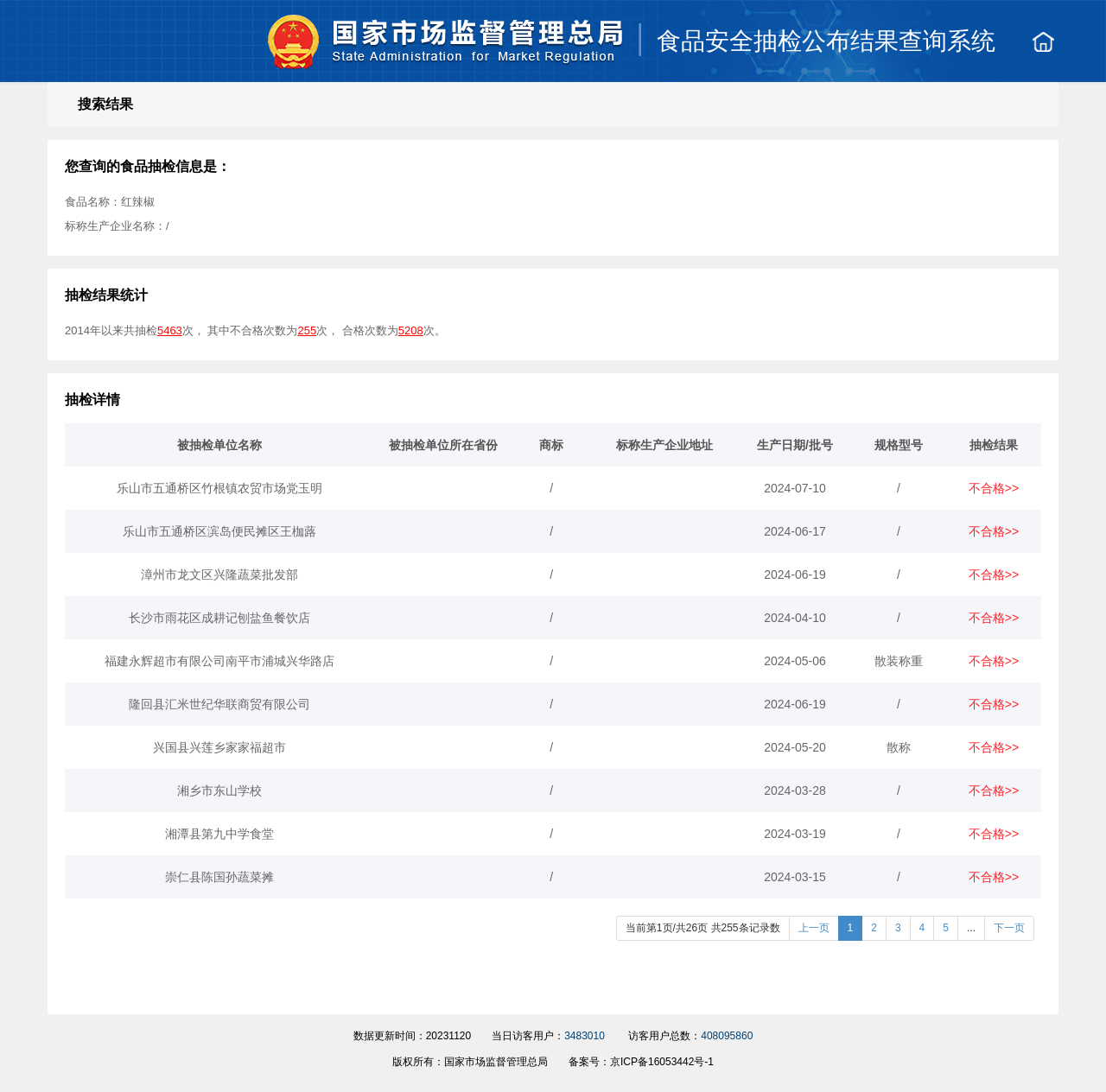Click the 散称 specification cell
Screen dimensions: 1106x1092
(899, 748)
